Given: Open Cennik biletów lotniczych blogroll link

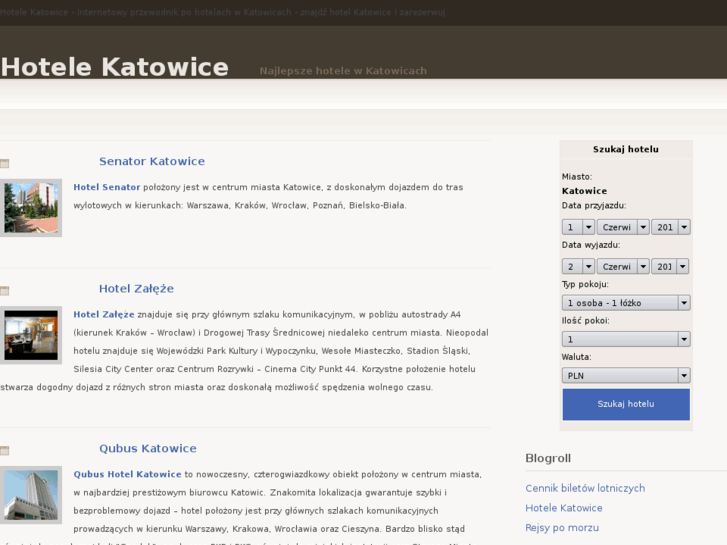Looking at the screenshot, I should click(585, 488).
